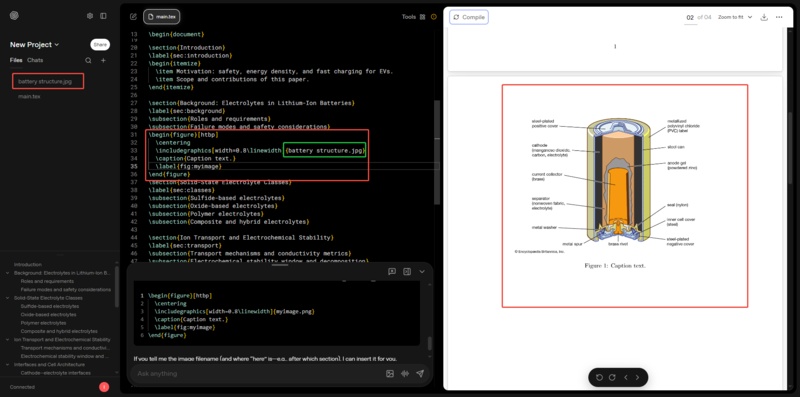Send the message with the paper plane icon
Screen dimensions: 800x397
click(420, 374)
